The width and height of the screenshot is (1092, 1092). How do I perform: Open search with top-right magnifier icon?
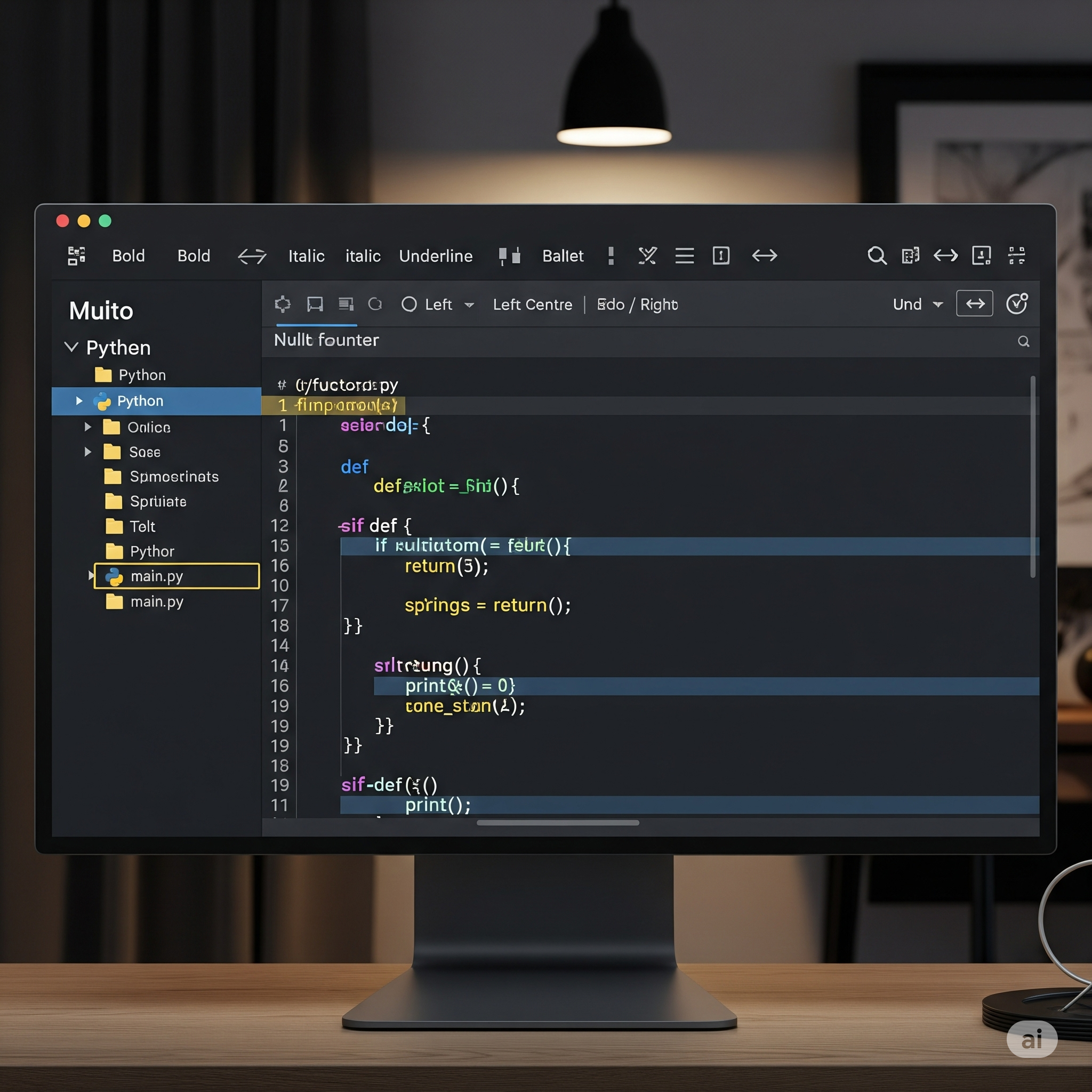point(877,256)
